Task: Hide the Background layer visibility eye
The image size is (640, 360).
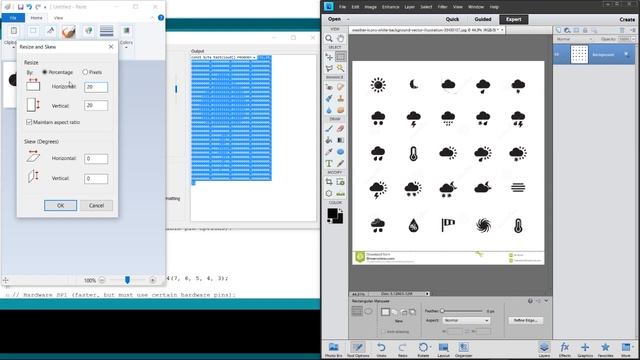Action: tap(557, 54)
